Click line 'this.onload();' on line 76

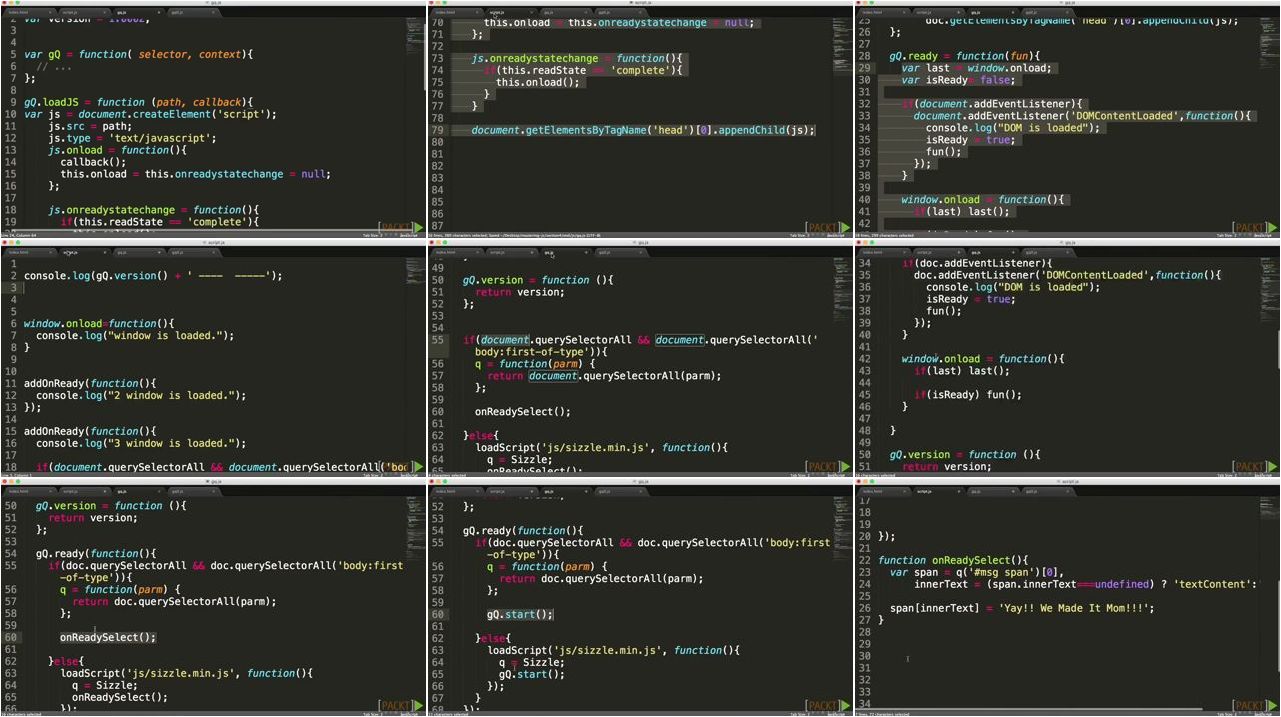tap(538, 82)
